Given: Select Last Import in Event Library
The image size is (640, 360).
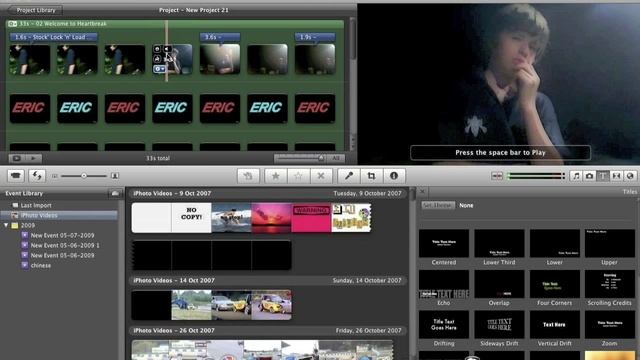Looking at the screenshot, I should pos(36,205).
